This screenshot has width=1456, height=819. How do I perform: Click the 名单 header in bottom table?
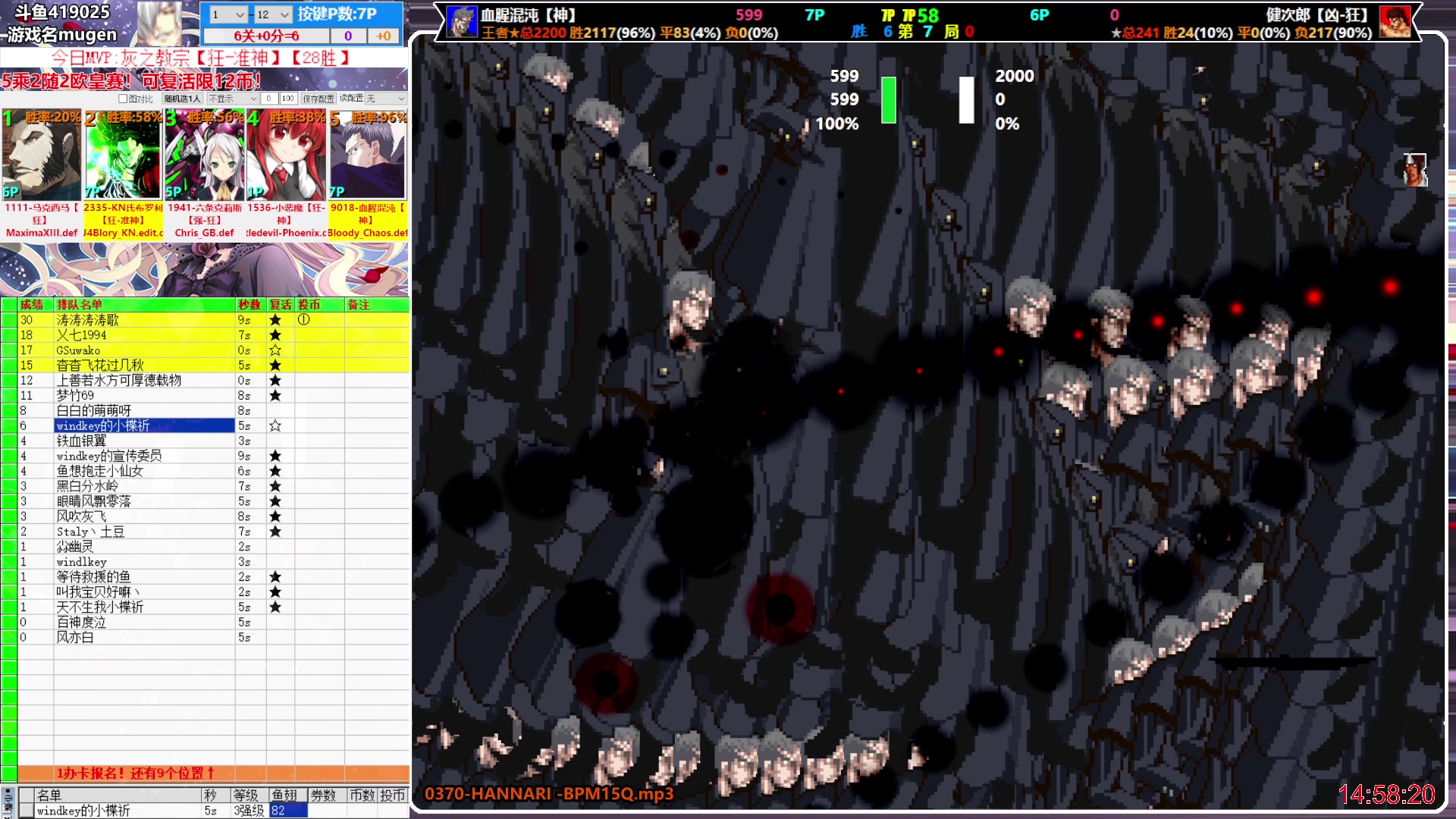click(x=118, y=795)
